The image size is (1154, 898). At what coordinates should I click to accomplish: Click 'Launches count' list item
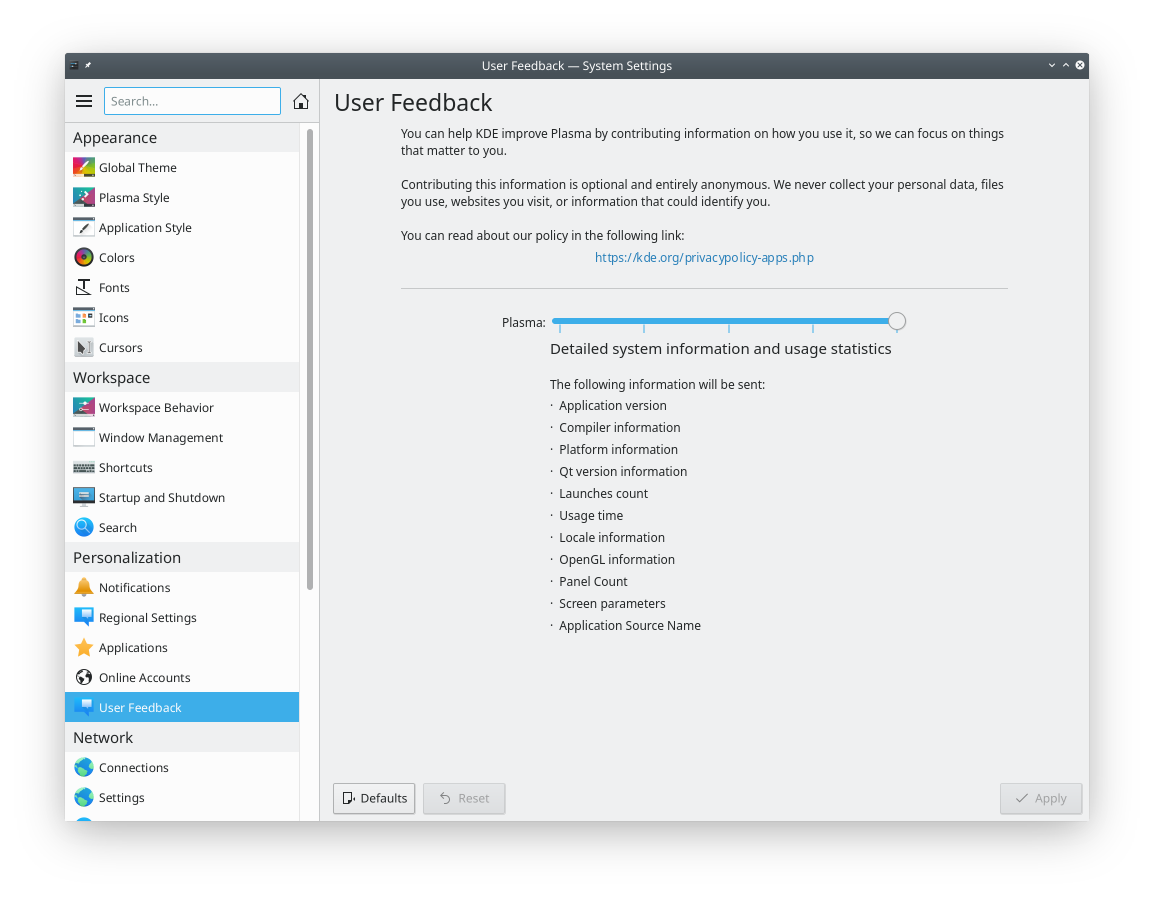pyautogui.click(x=603, y=493)
